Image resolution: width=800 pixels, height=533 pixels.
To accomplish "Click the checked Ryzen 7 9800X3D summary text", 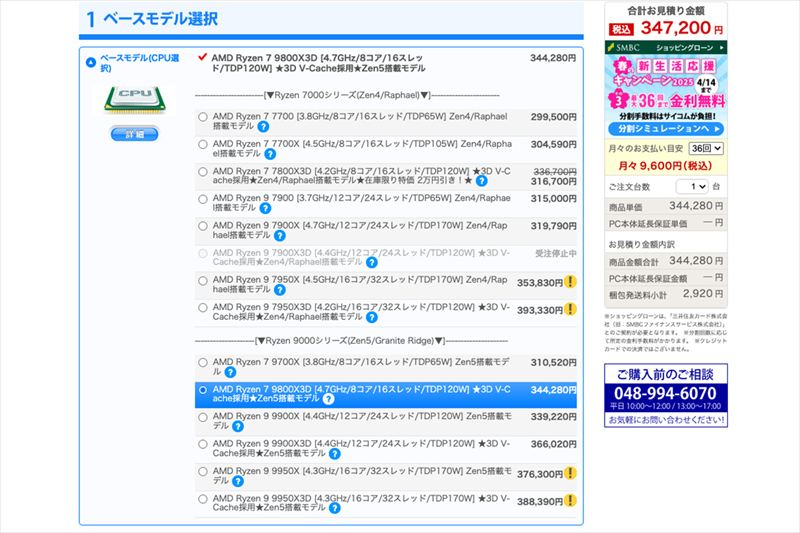I will [x=318, y=63].
